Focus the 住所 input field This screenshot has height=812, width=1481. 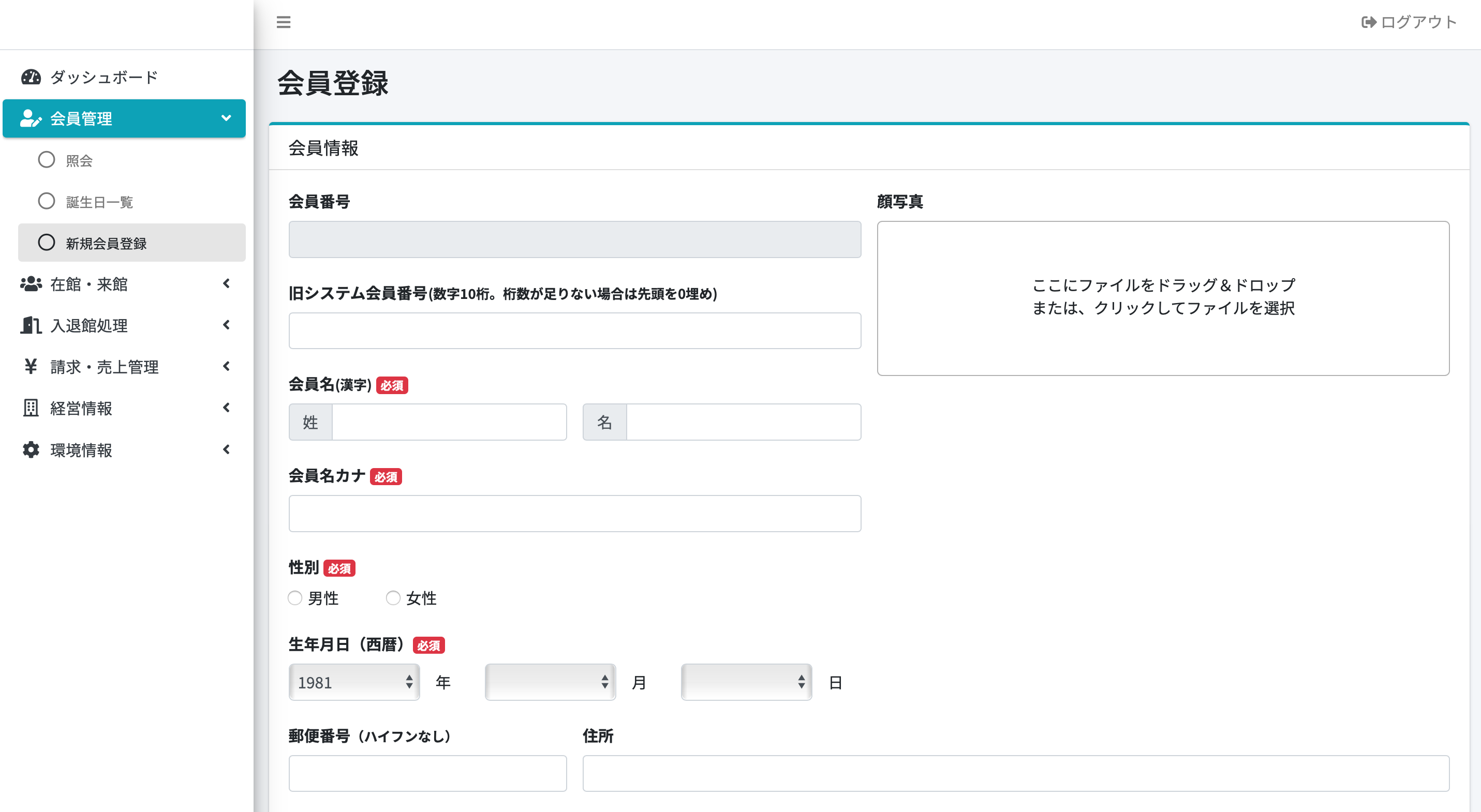pyautogui.click(x=1016, y=774)
